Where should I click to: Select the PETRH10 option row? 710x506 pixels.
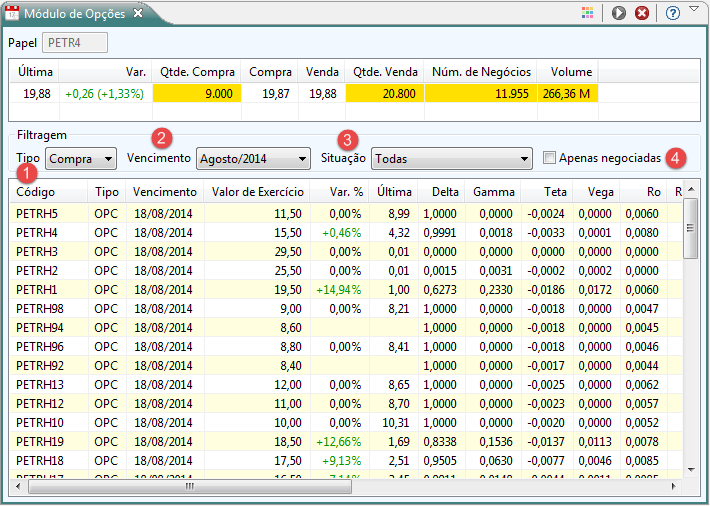click(346, 423)
